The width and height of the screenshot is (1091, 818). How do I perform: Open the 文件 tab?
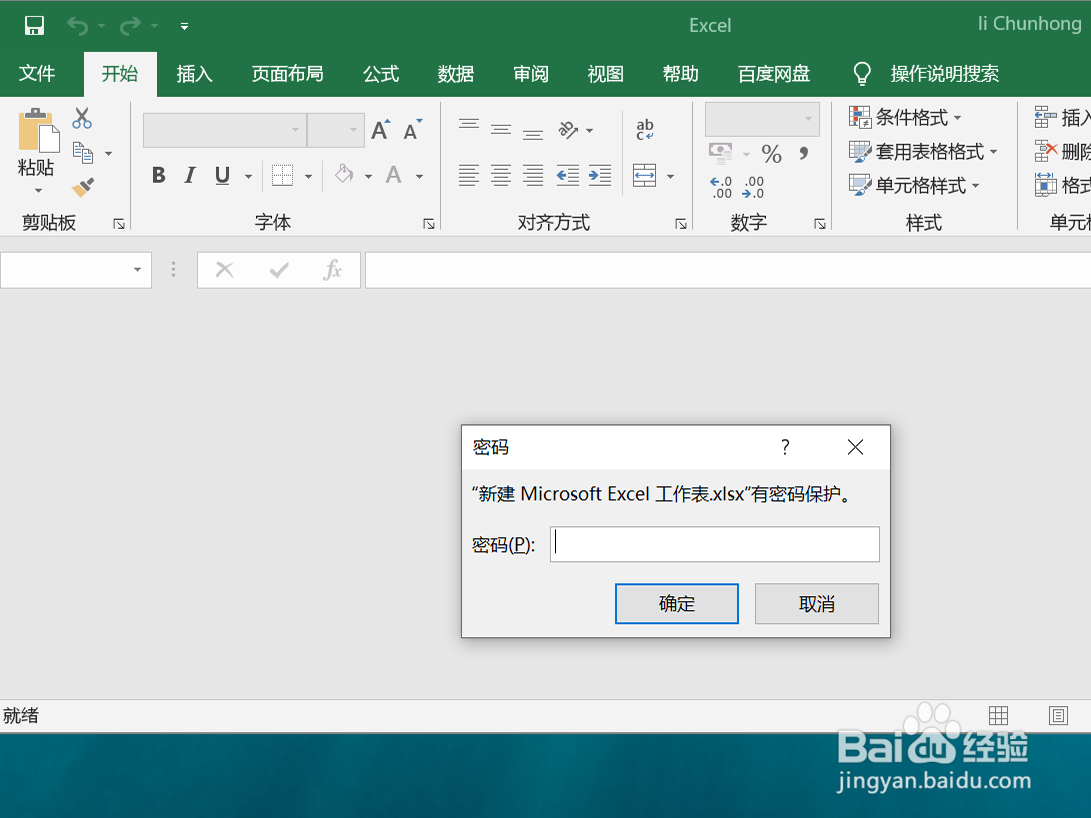click(37, 73)
